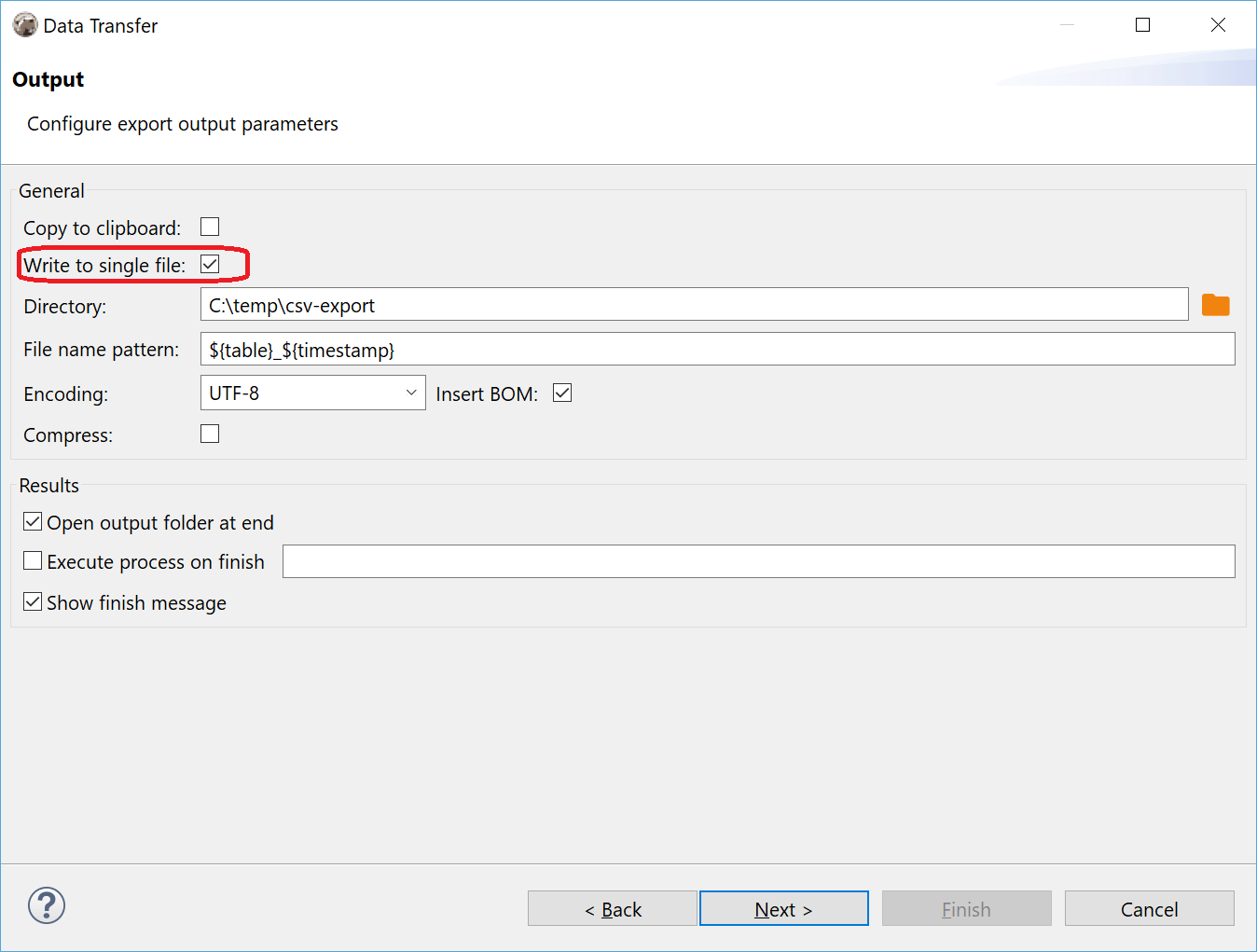This screenshot has height=952, width=1257.
Task: Uncheck Insert BOM
Action: point(561,393)
